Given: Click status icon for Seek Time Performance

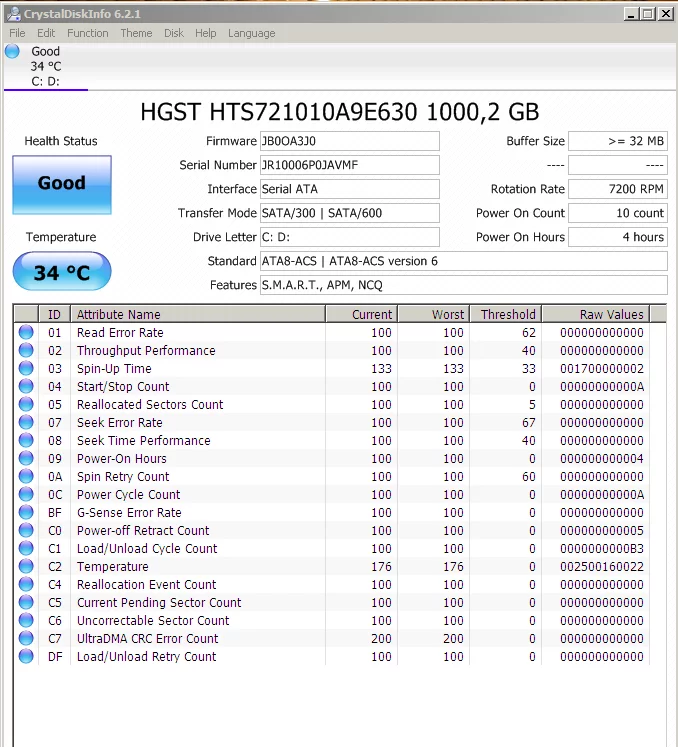Looking at the screenshot, I should (26, 440).
